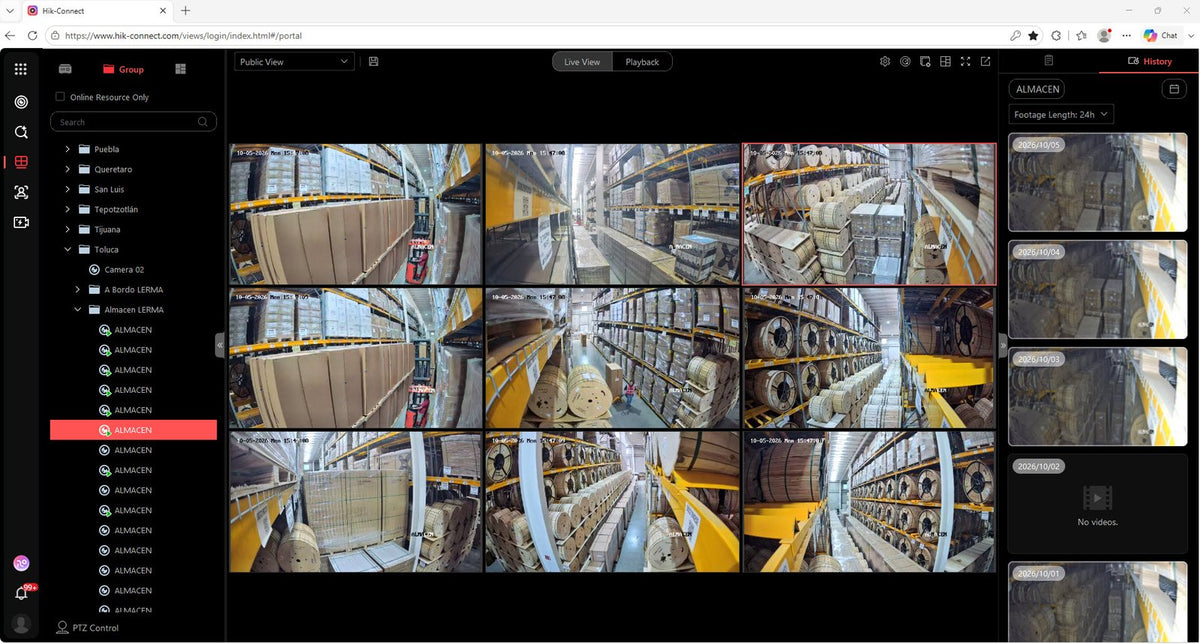Collapse the Toluca folder

[x=68, y=249]
